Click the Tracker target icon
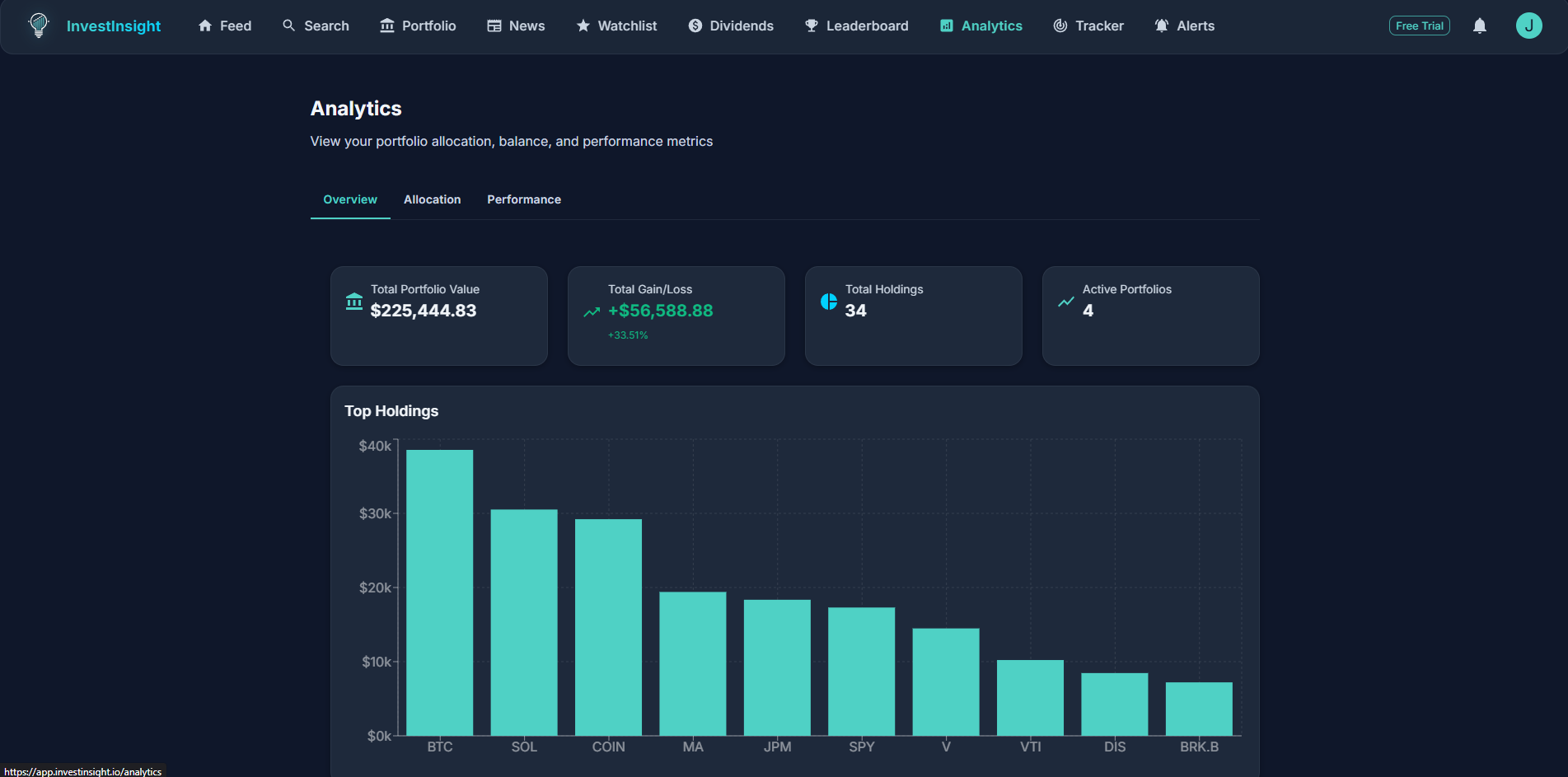 1060,26
